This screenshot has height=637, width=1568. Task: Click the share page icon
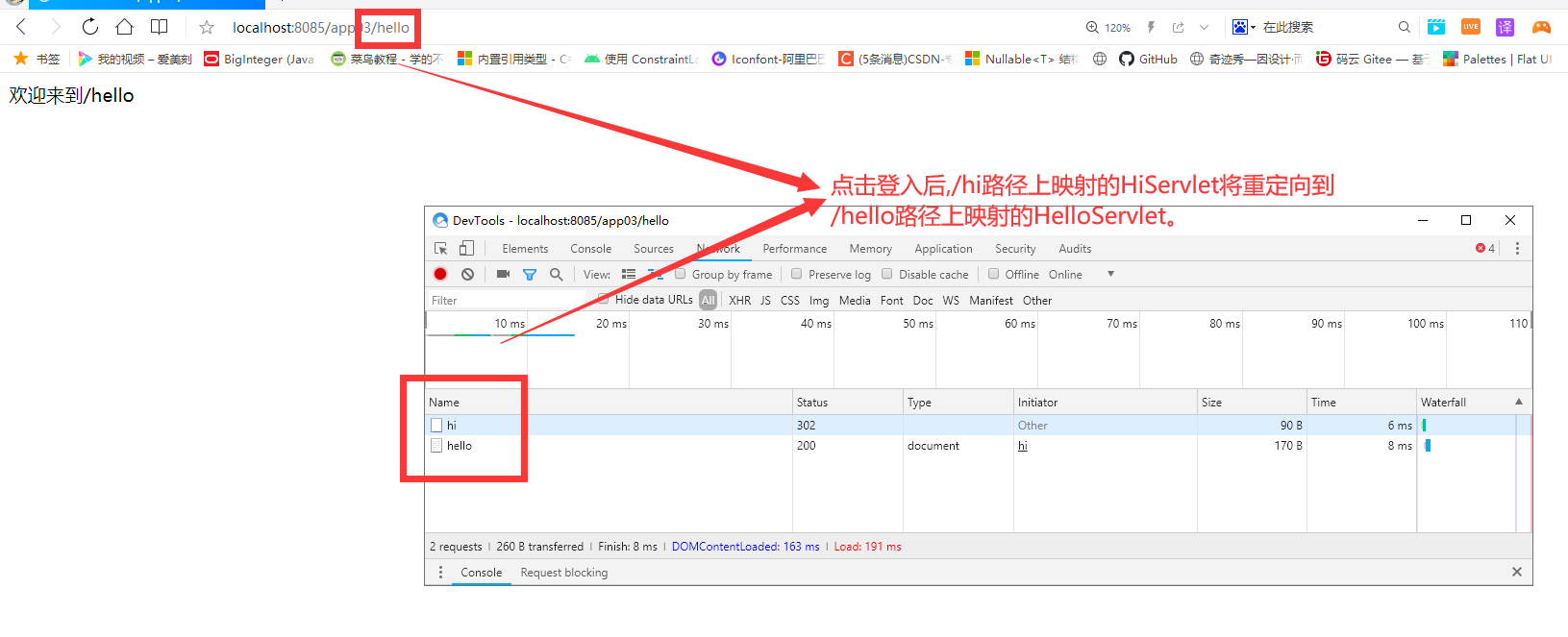click(1178, 27)
